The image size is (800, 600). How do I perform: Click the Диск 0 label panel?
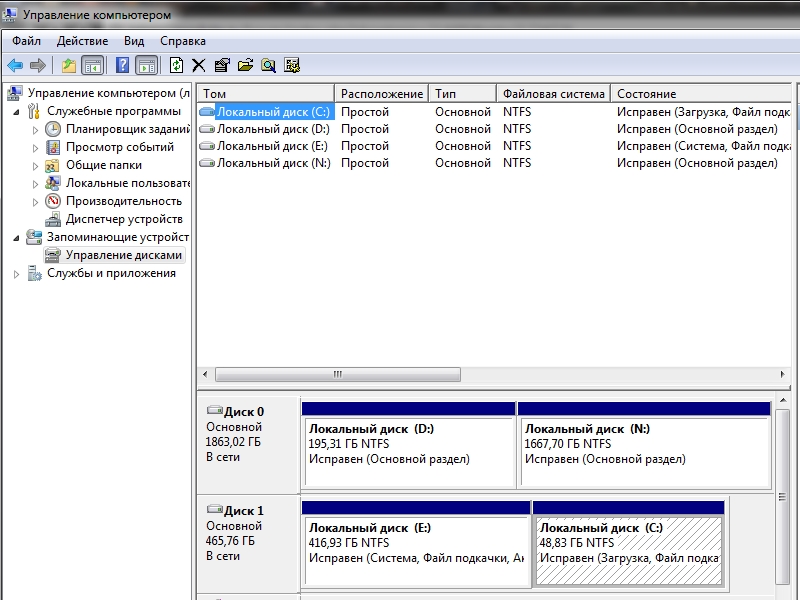point(248,444)
